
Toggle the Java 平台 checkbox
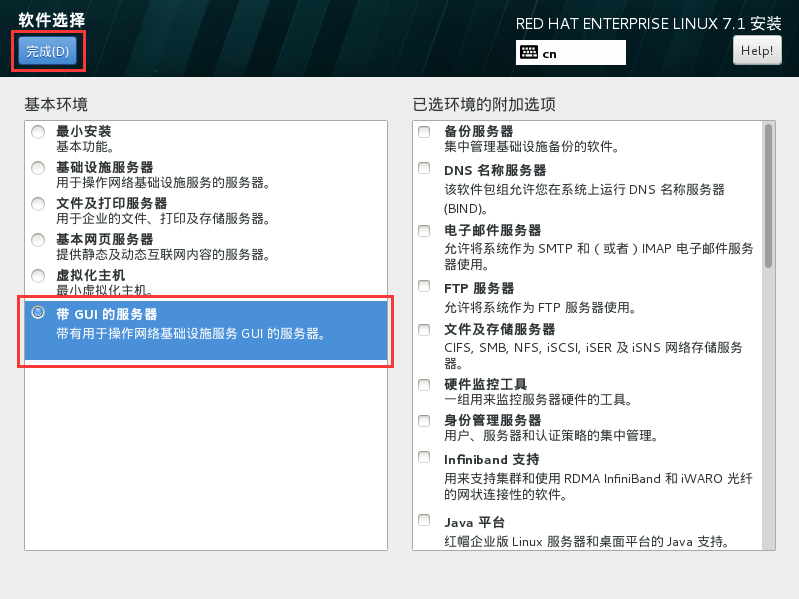pyautogui.click(x=425, y=521)
